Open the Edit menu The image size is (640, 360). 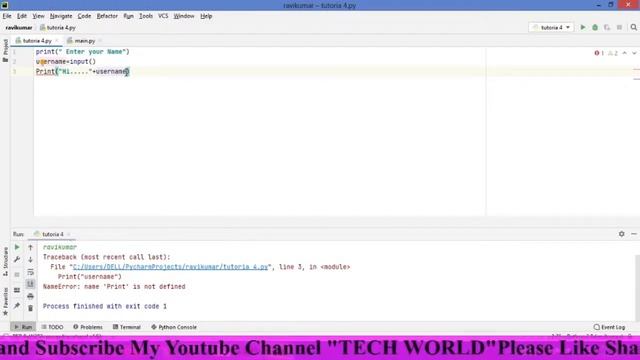(x=22, y=16)
